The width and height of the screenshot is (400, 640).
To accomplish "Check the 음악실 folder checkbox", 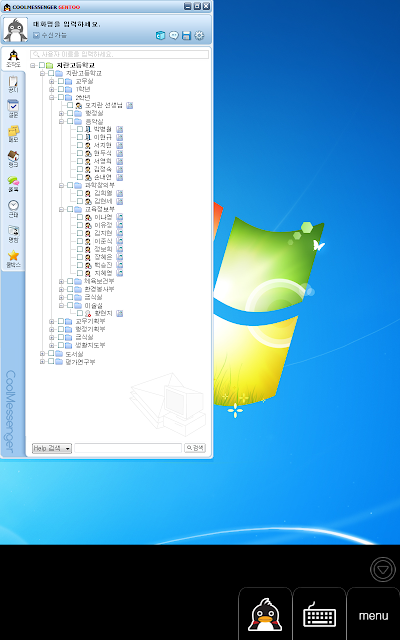I will [70, 121].
